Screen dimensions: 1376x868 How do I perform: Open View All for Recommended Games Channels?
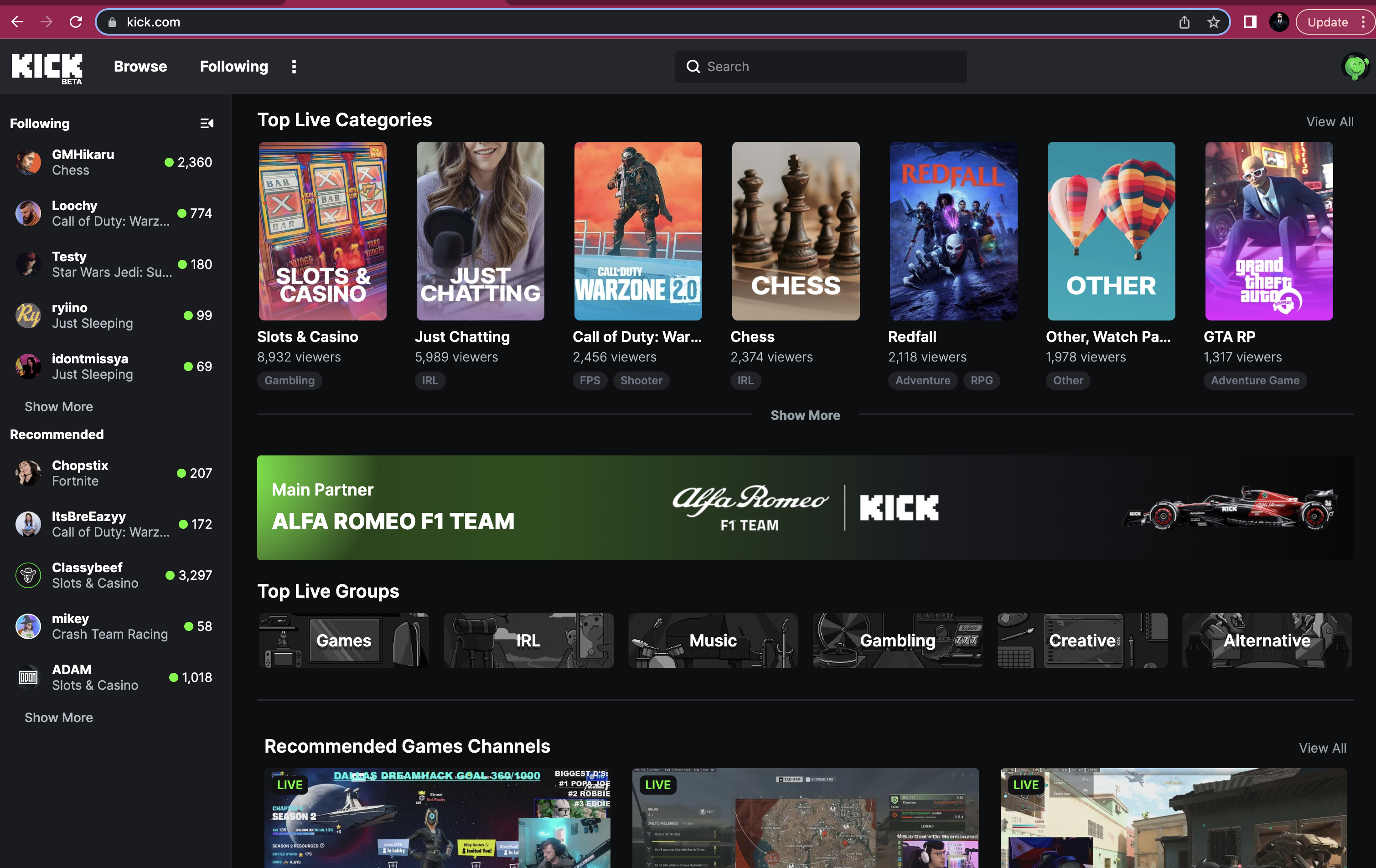(x=1323, y=748)
